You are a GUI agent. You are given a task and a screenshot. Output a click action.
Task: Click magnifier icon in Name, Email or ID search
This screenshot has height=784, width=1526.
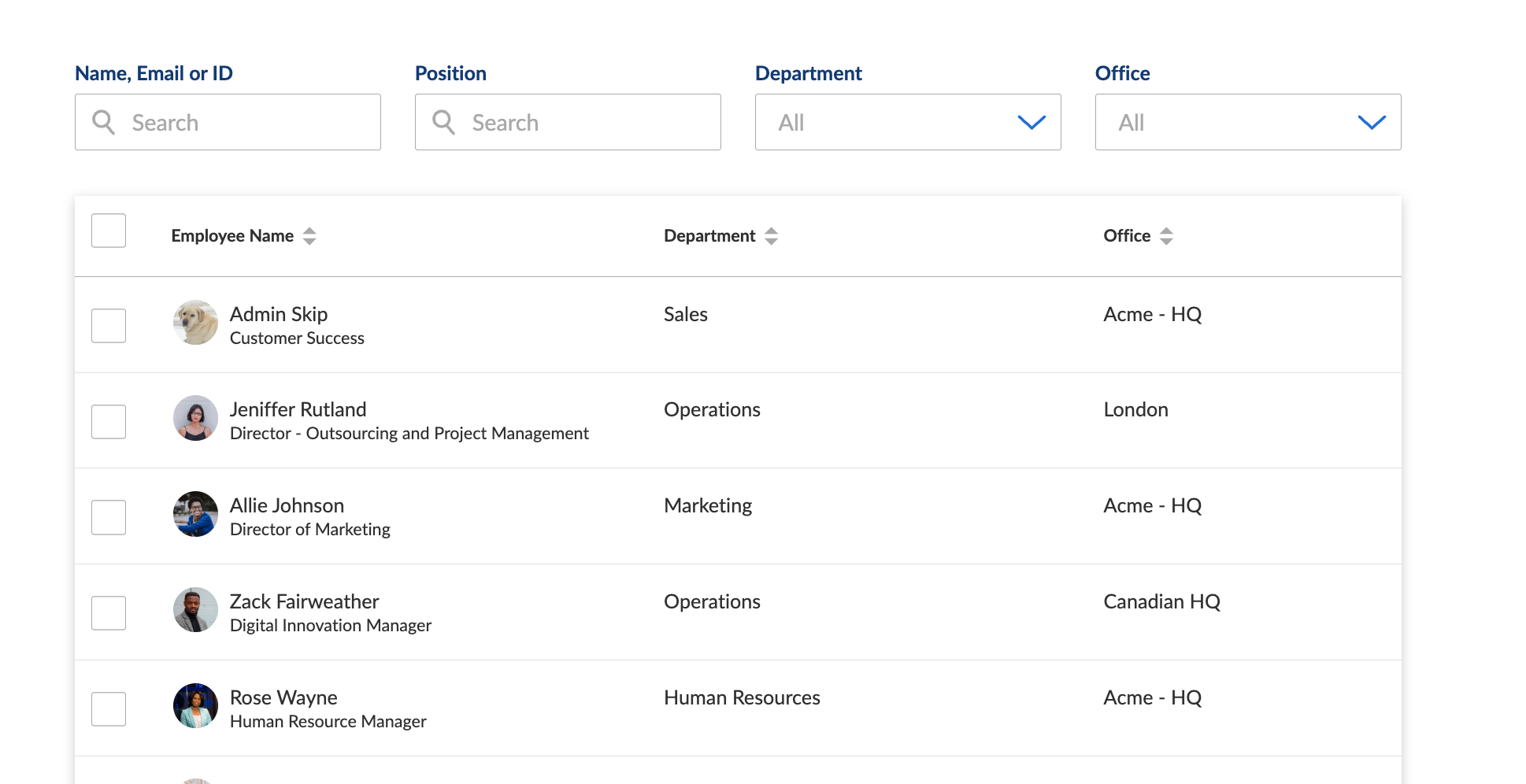point(104,123)
